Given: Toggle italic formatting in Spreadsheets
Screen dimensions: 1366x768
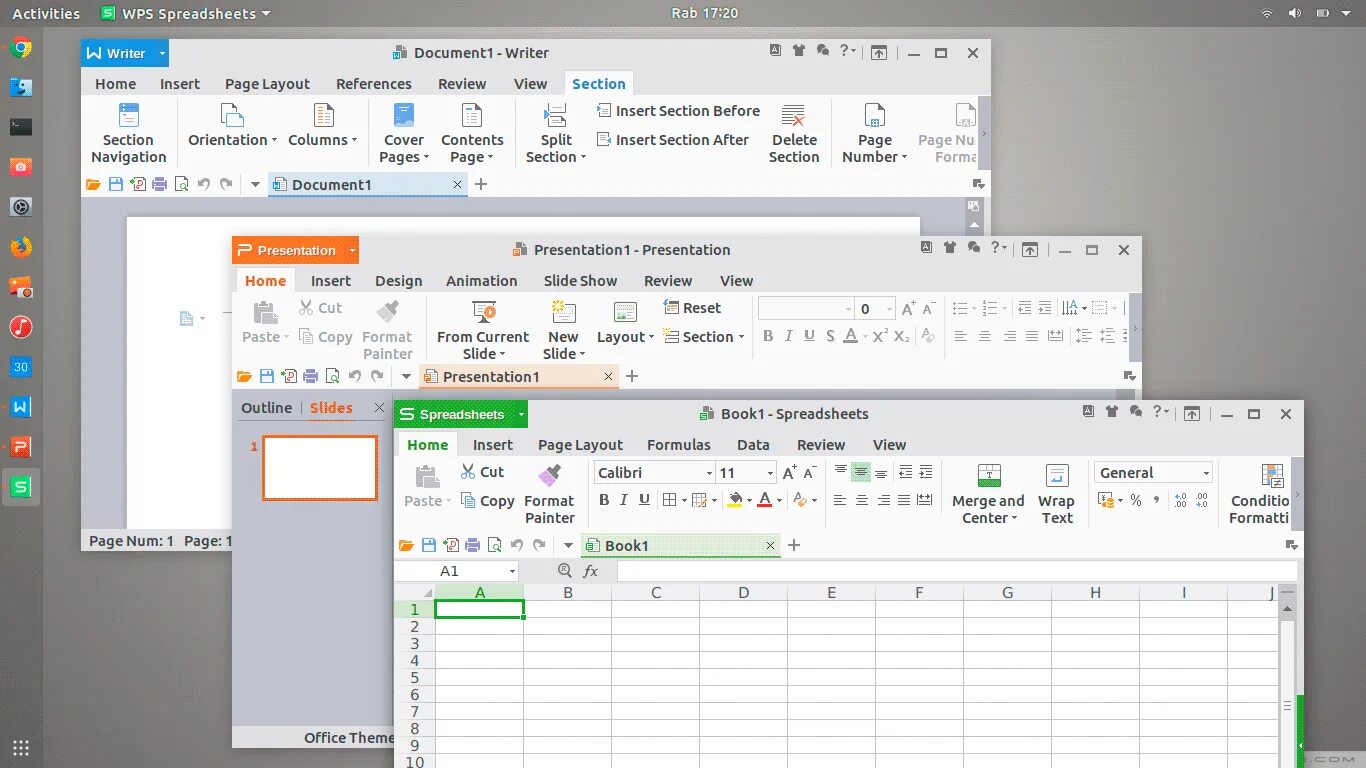Looking at the screenshot, I should (623, 499).
